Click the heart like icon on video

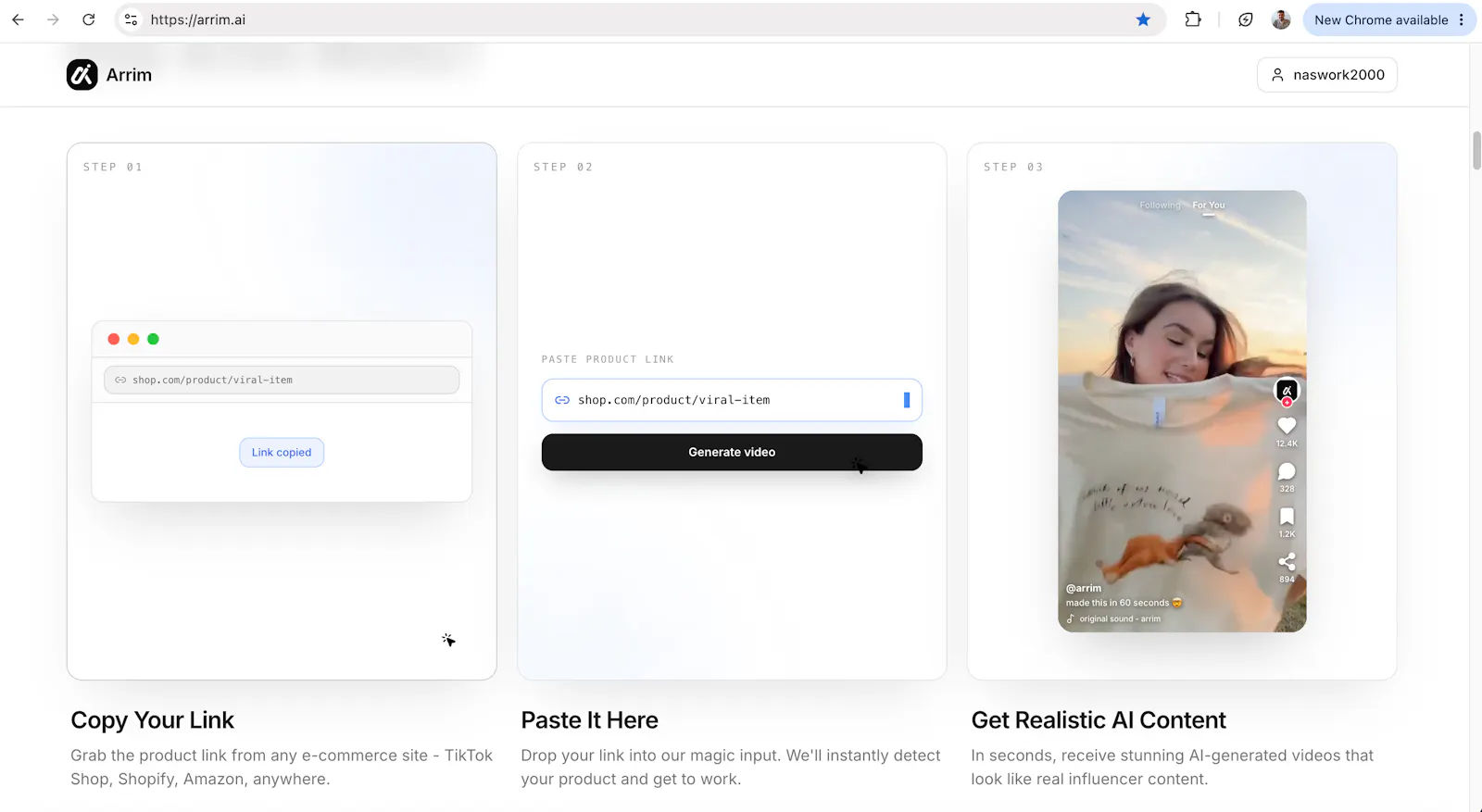(x=1287, y=426)
